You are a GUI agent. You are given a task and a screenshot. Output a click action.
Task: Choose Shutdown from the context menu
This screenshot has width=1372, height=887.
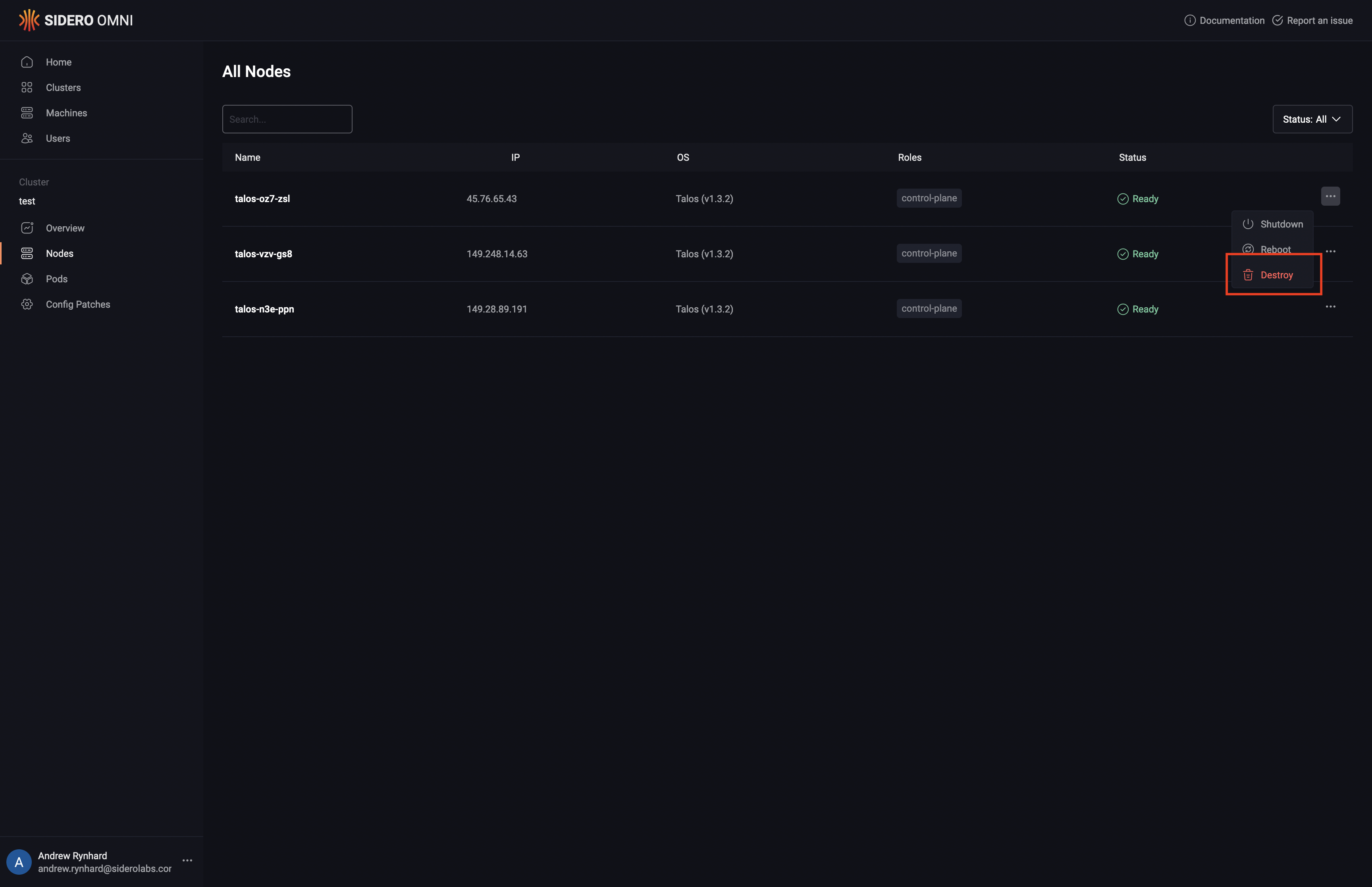1280,224
